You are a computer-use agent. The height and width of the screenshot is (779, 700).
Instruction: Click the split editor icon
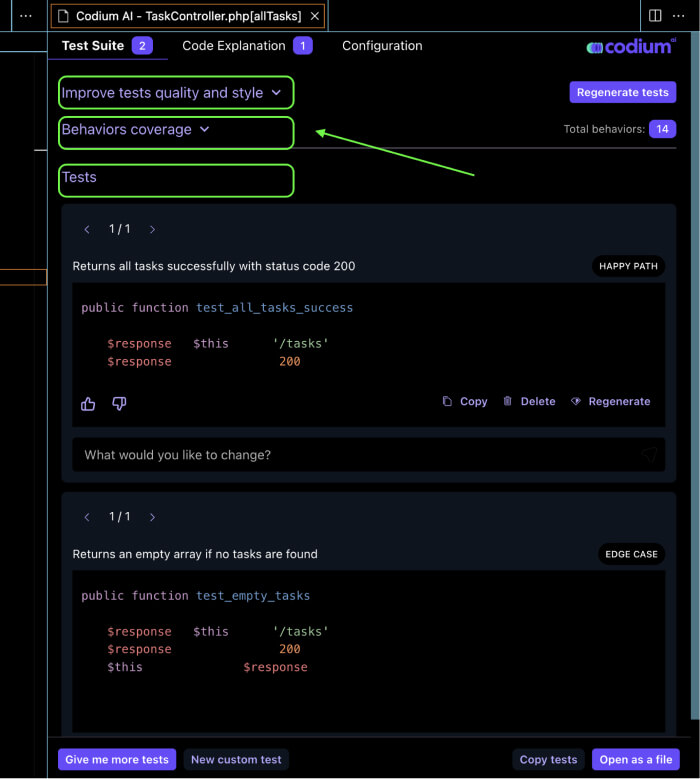655,16
